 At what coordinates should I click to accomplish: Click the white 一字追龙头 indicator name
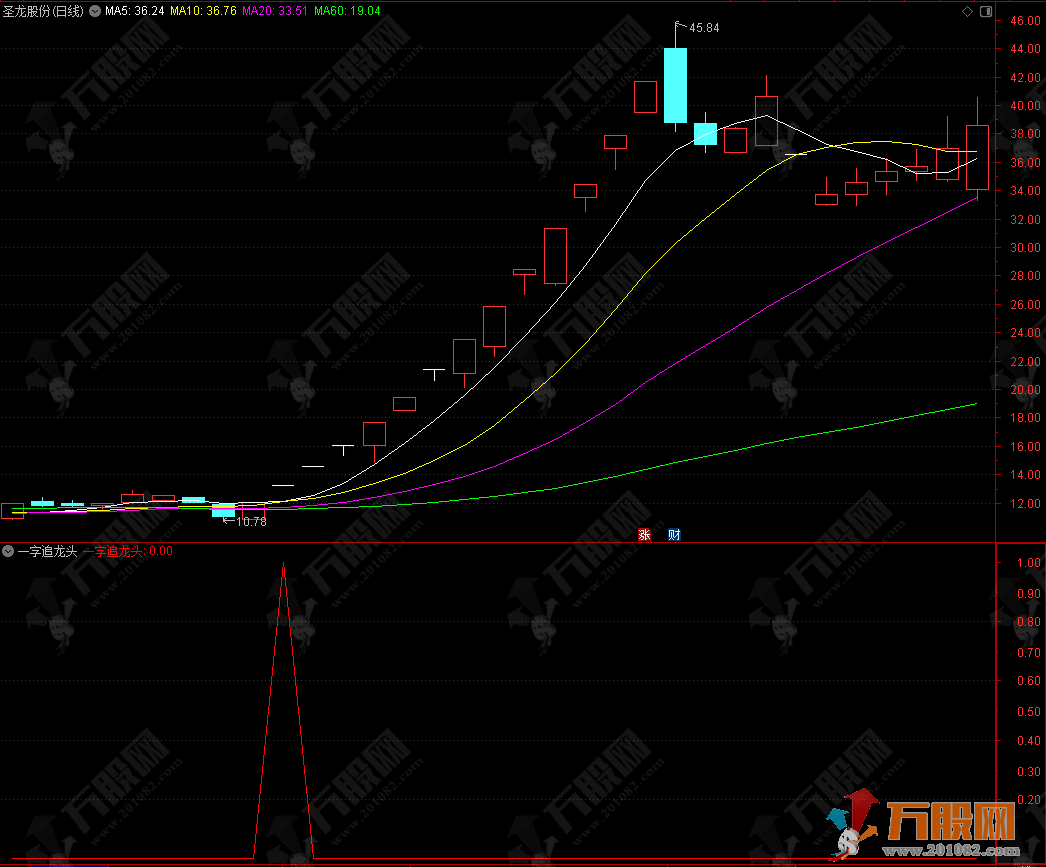pos(47,550)
